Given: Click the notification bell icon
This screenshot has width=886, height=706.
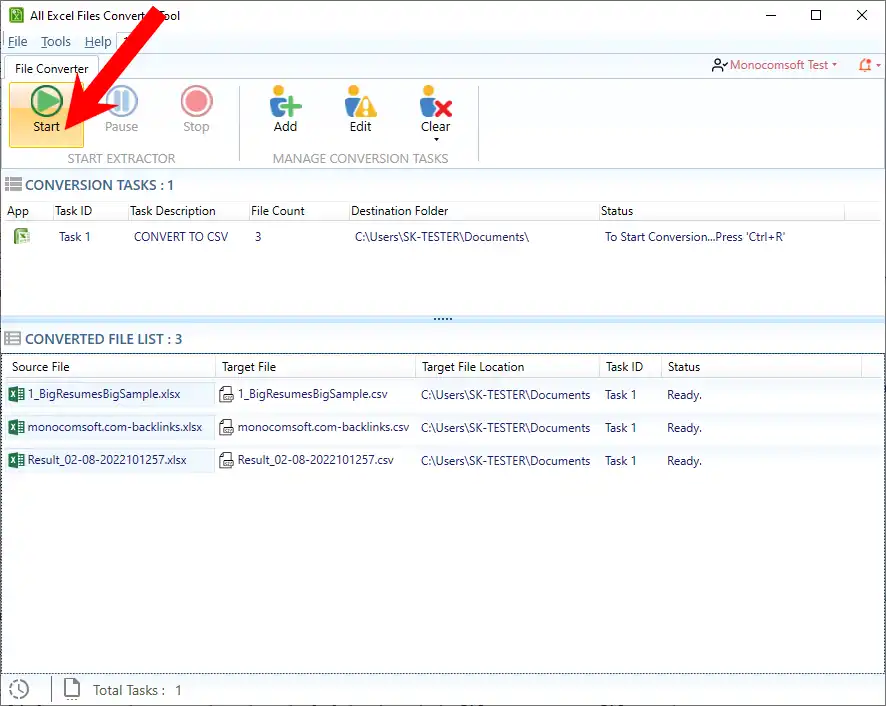Looking at the screenshot, I should pyautogui.click(x=865, y=65).
